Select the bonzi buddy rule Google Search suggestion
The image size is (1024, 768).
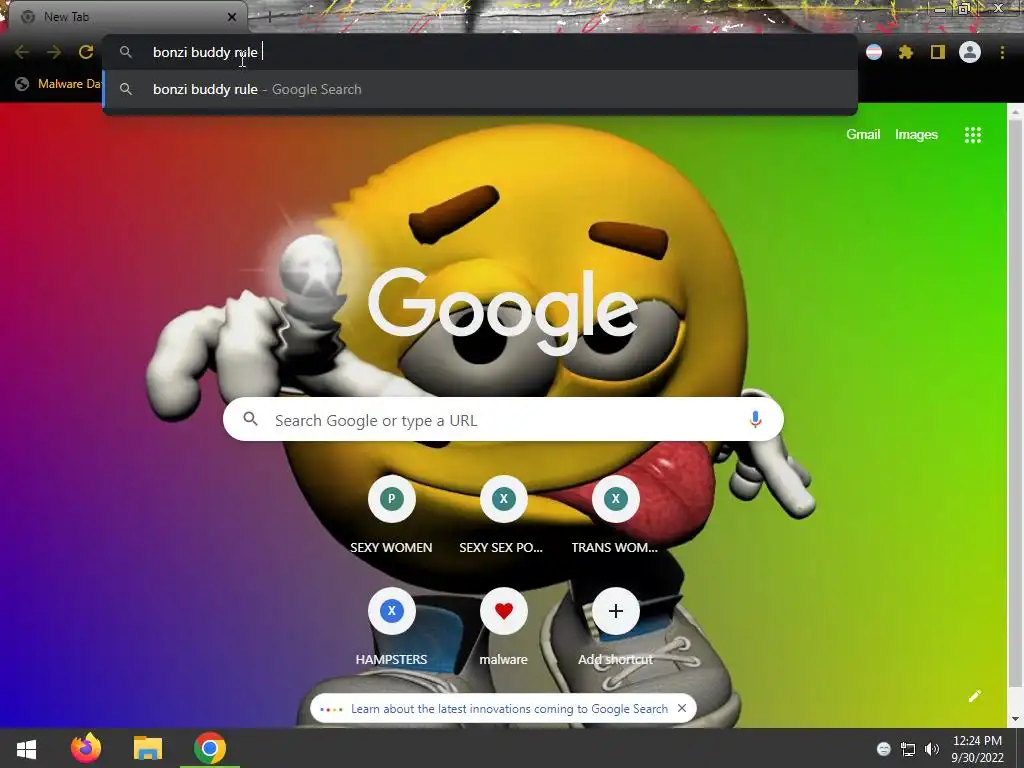click(480, 89)
